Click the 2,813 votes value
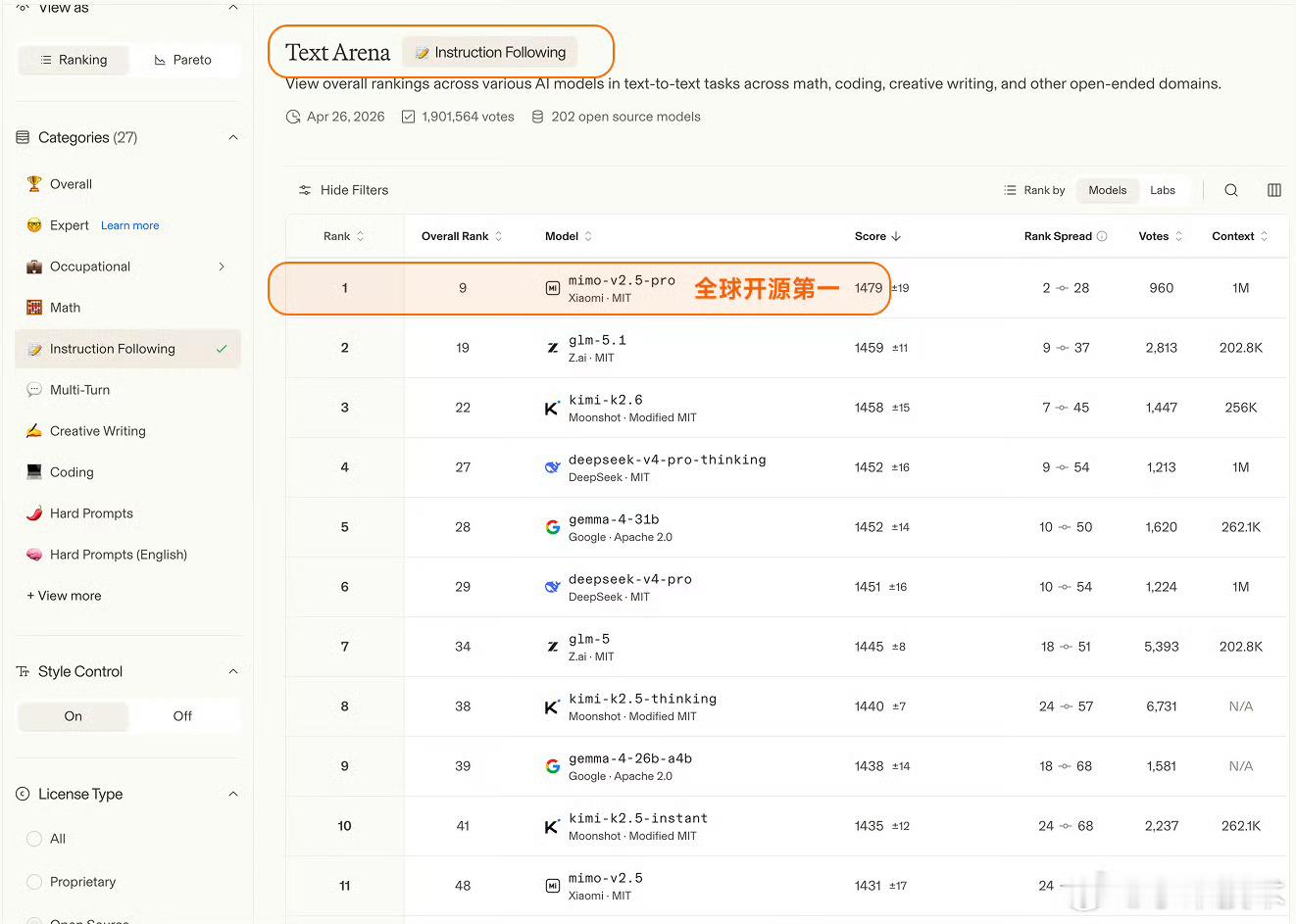 1162,348
